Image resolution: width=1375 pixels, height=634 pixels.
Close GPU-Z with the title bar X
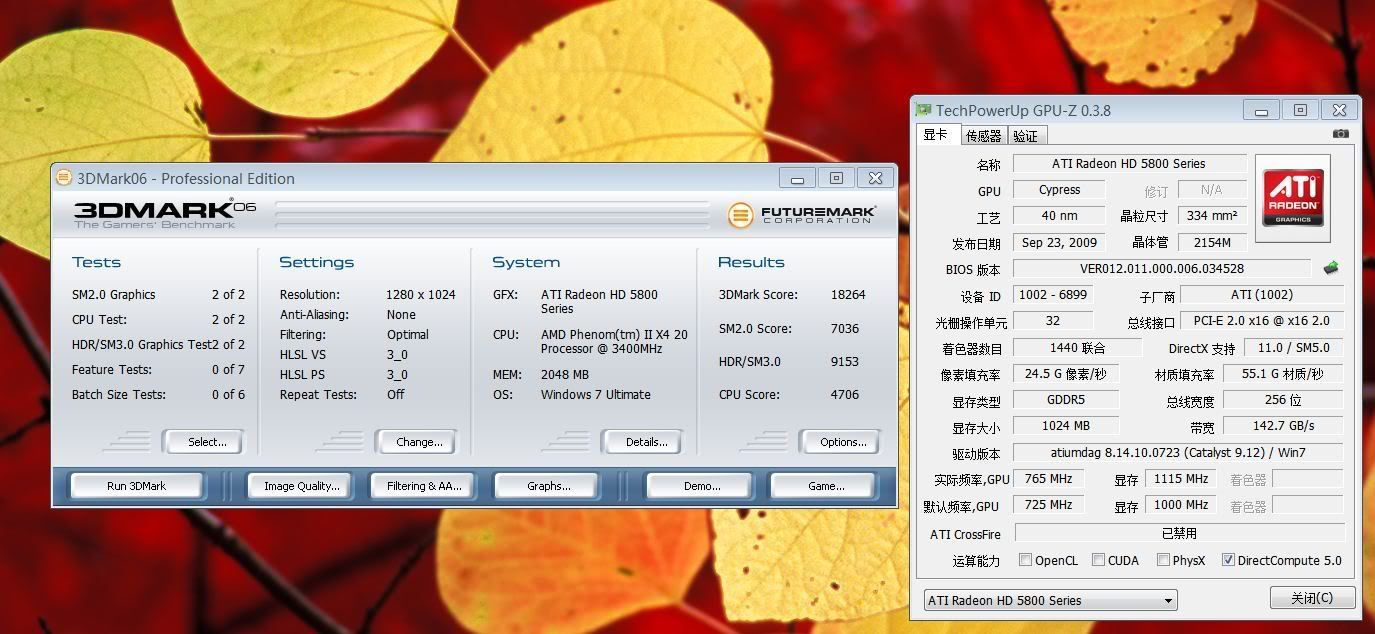(1339, 110)
